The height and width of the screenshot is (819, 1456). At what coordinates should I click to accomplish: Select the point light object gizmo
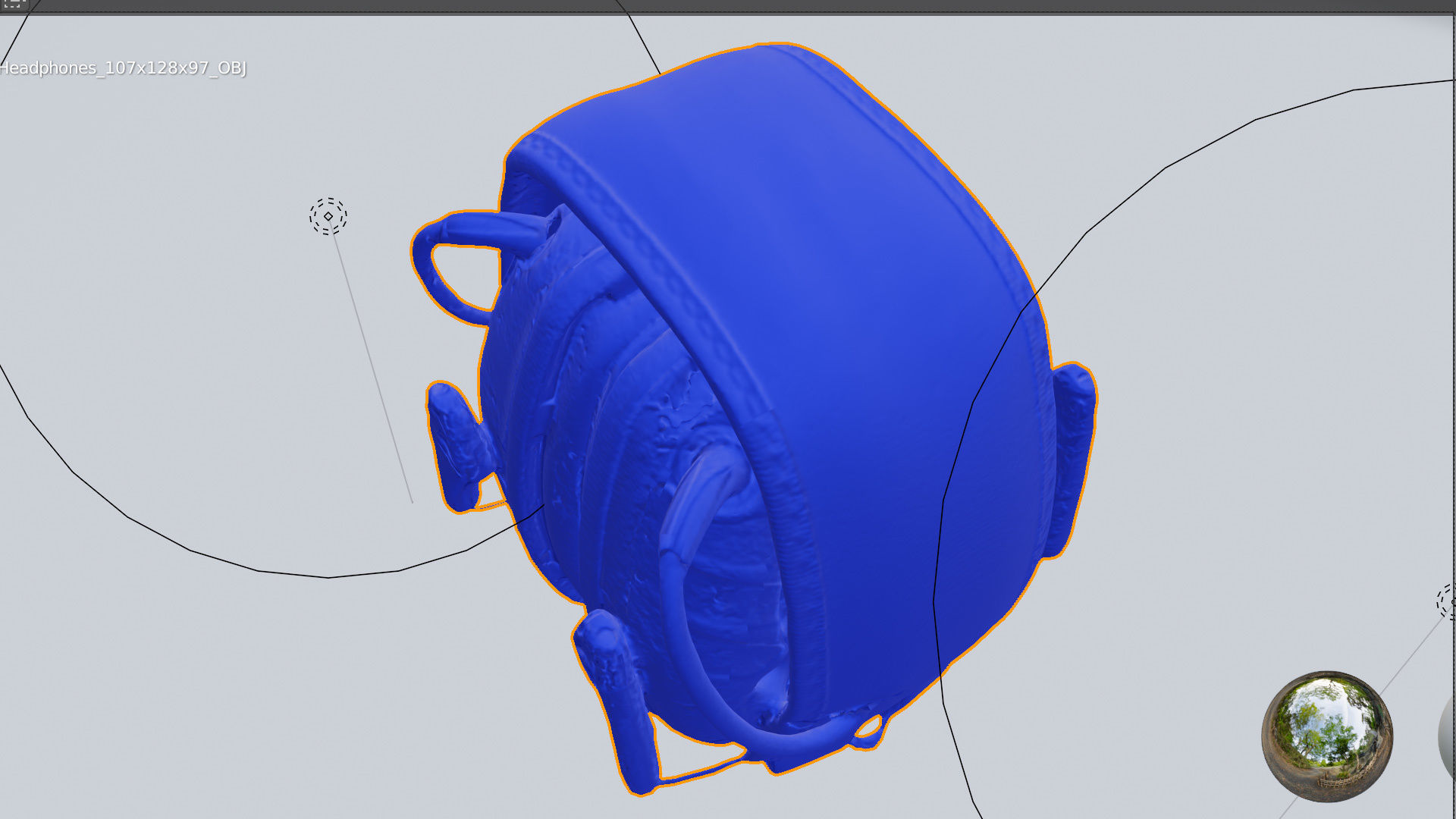(x=328, y=217)
